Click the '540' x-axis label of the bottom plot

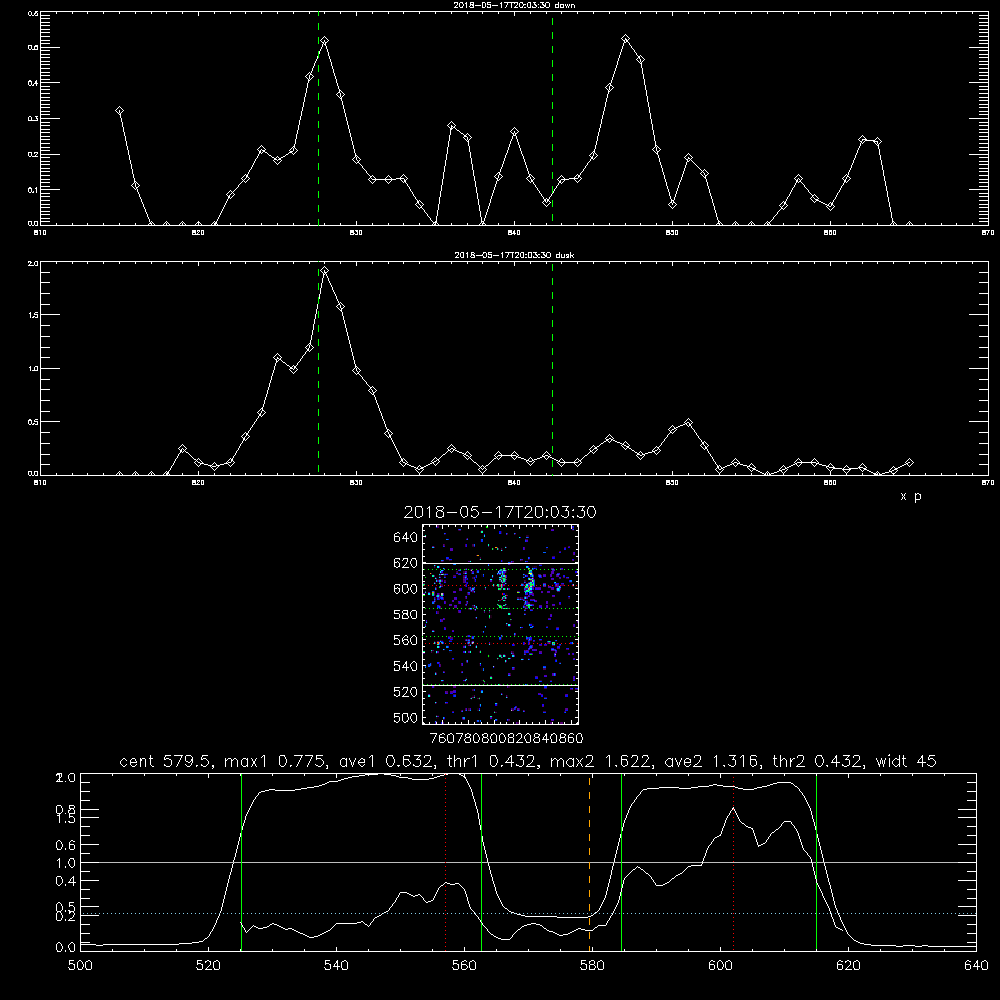[x=336, y=966]
